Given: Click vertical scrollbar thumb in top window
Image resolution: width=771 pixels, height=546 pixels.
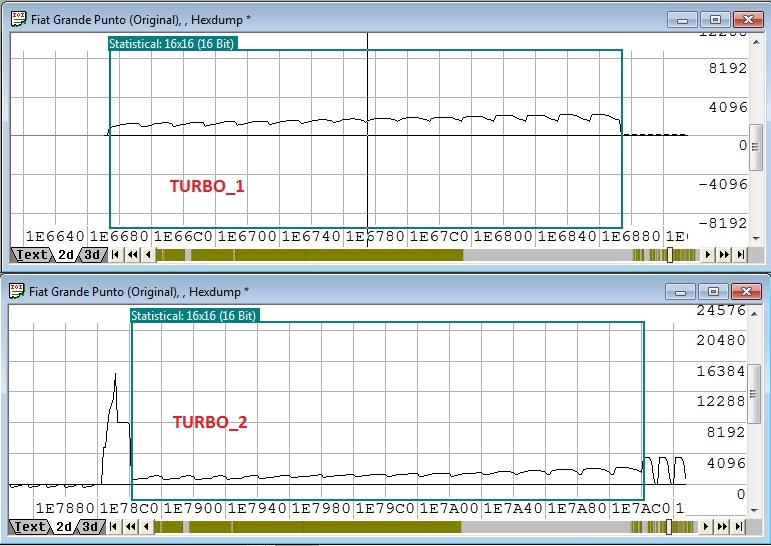Looking at the screenshot, I should [x=756, y=147].
